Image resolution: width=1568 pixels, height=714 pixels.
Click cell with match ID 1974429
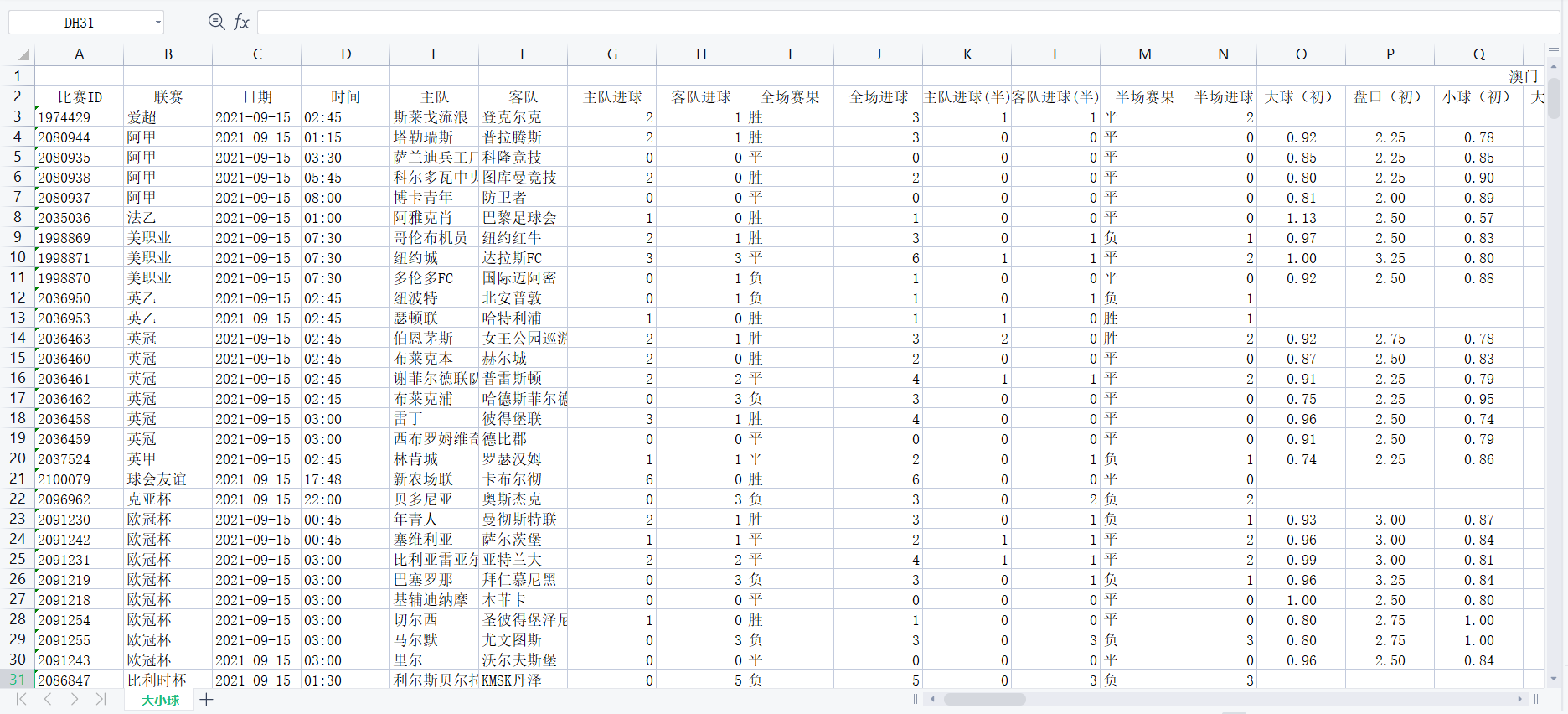click(x=79, y=117)
